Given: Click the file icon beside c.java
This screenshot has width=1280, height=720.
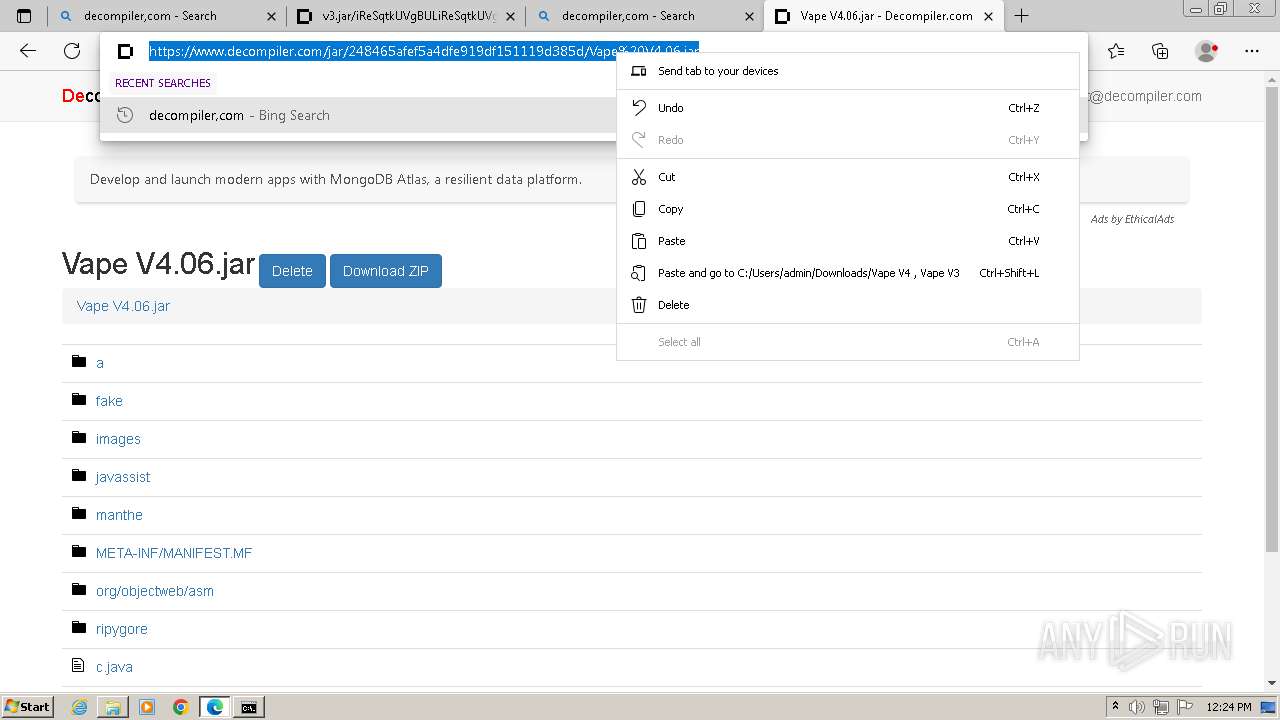Looking at the screenshot, I should 79,665.
